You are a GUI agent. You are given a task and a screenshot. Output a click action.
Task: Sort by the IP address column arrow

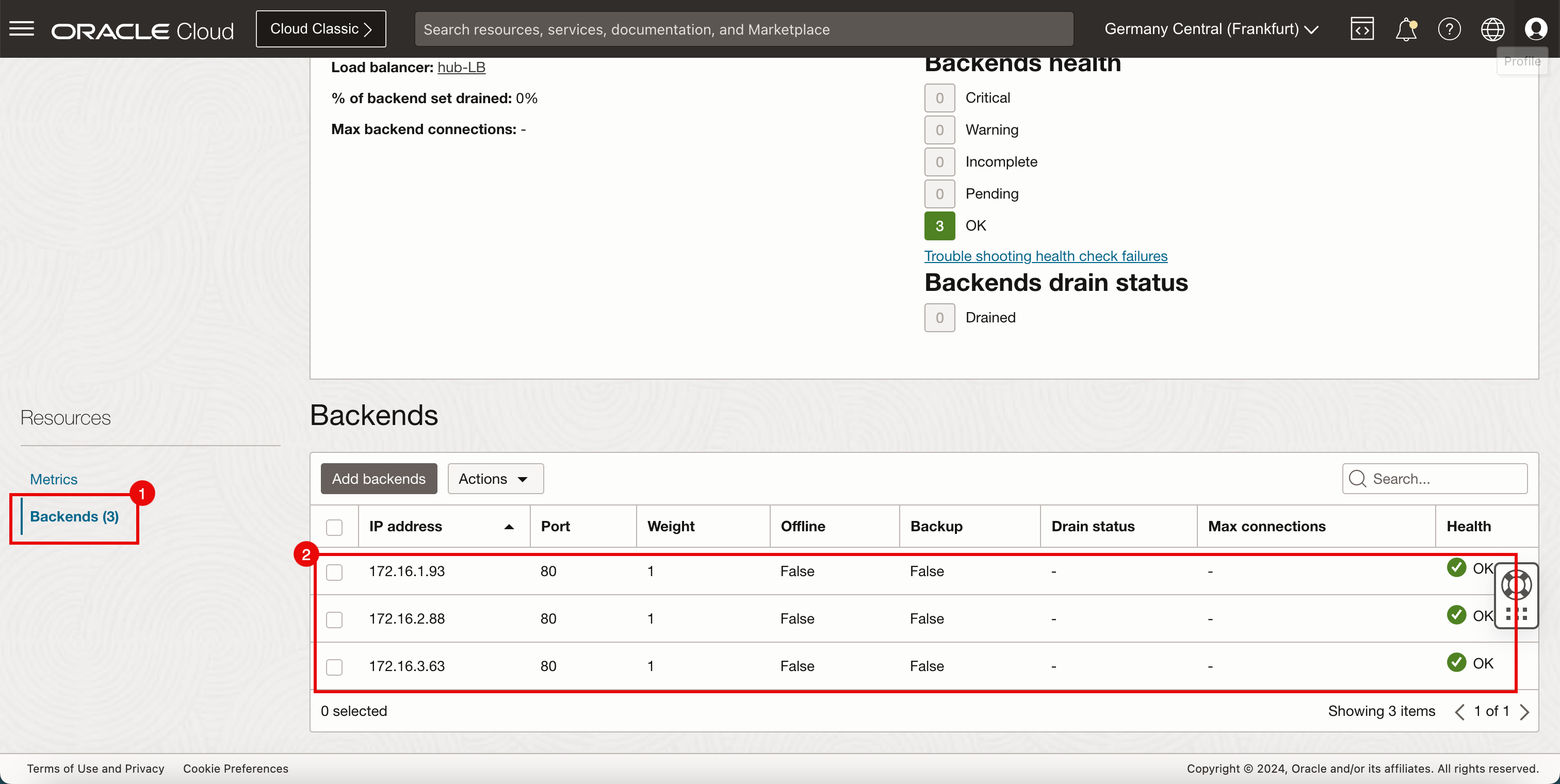[x=509, y=527]
